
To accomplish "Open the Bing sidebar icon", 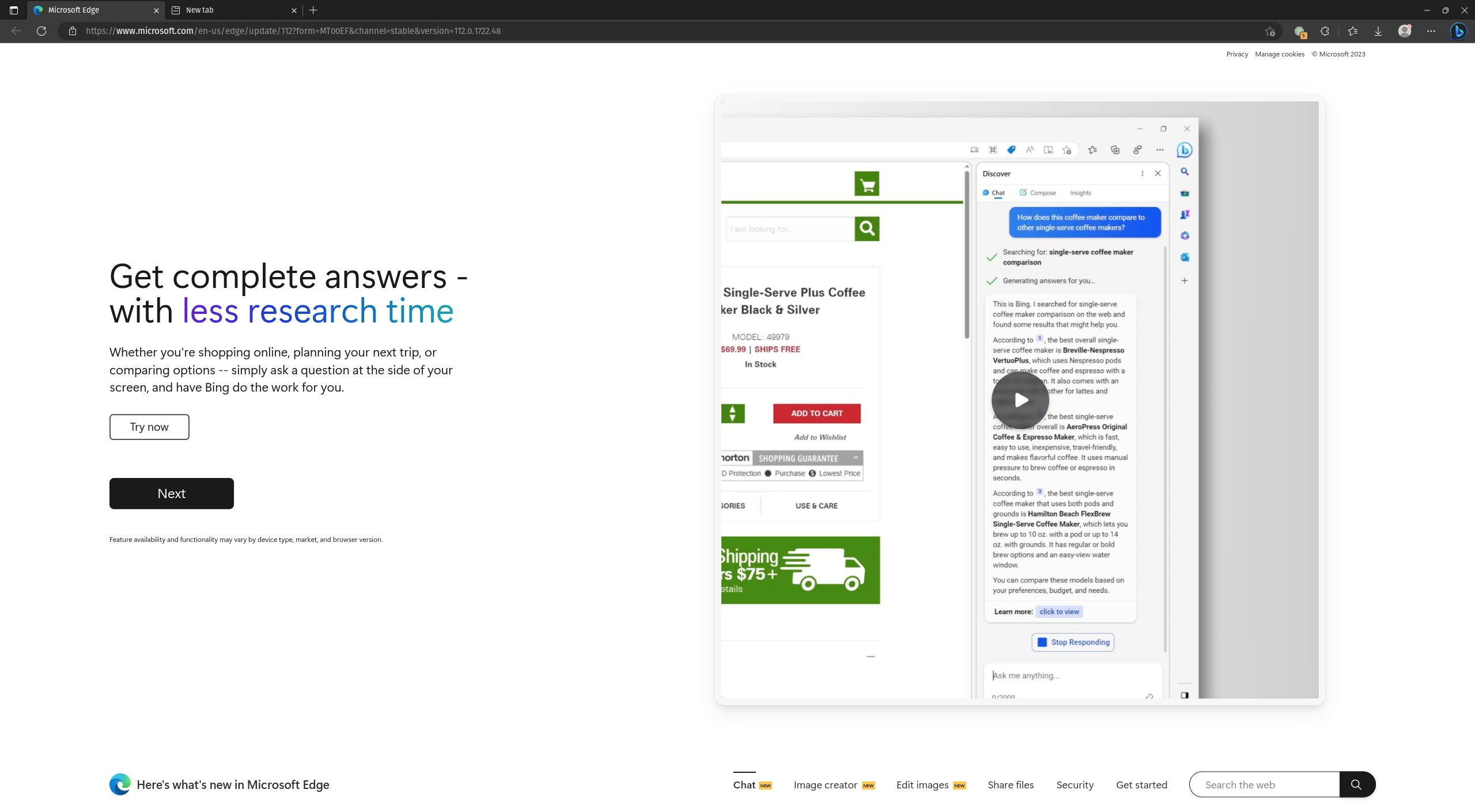I will (x=1458, y=31).
